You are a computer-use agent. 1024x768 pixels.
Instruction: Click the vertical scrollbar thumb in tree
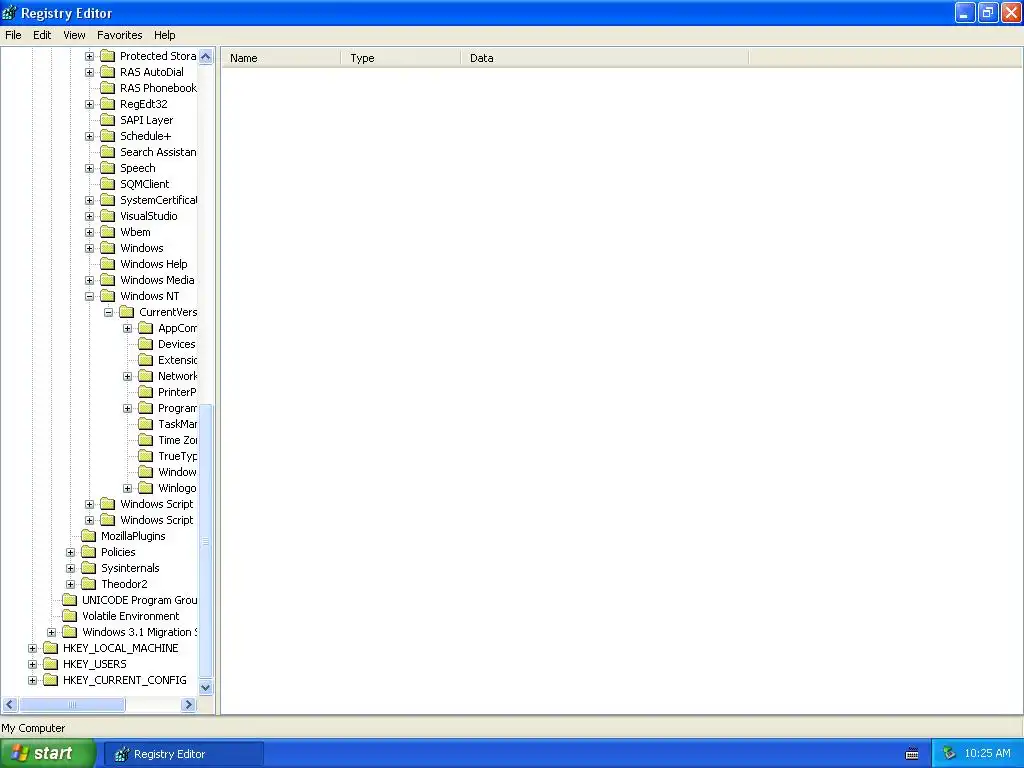click(206, 541)
